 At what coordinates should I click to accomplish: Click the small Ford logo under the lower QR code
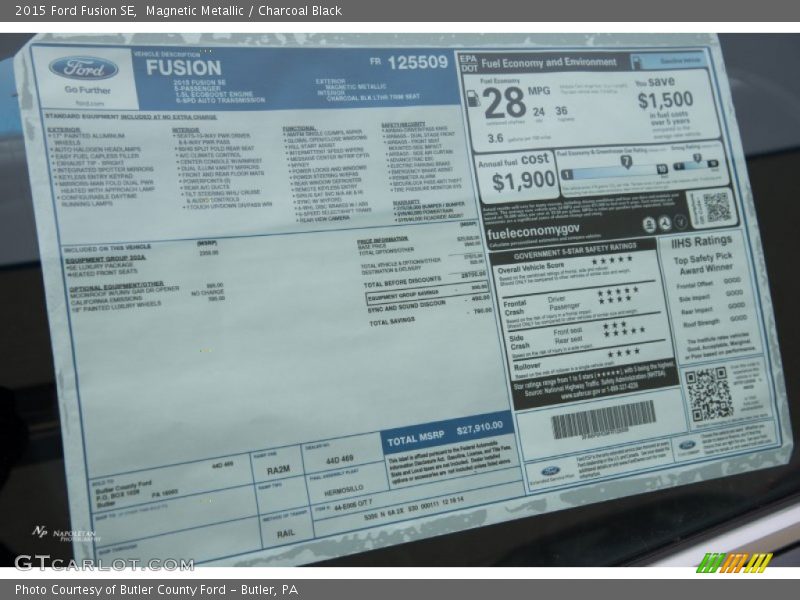coord(687,445)
